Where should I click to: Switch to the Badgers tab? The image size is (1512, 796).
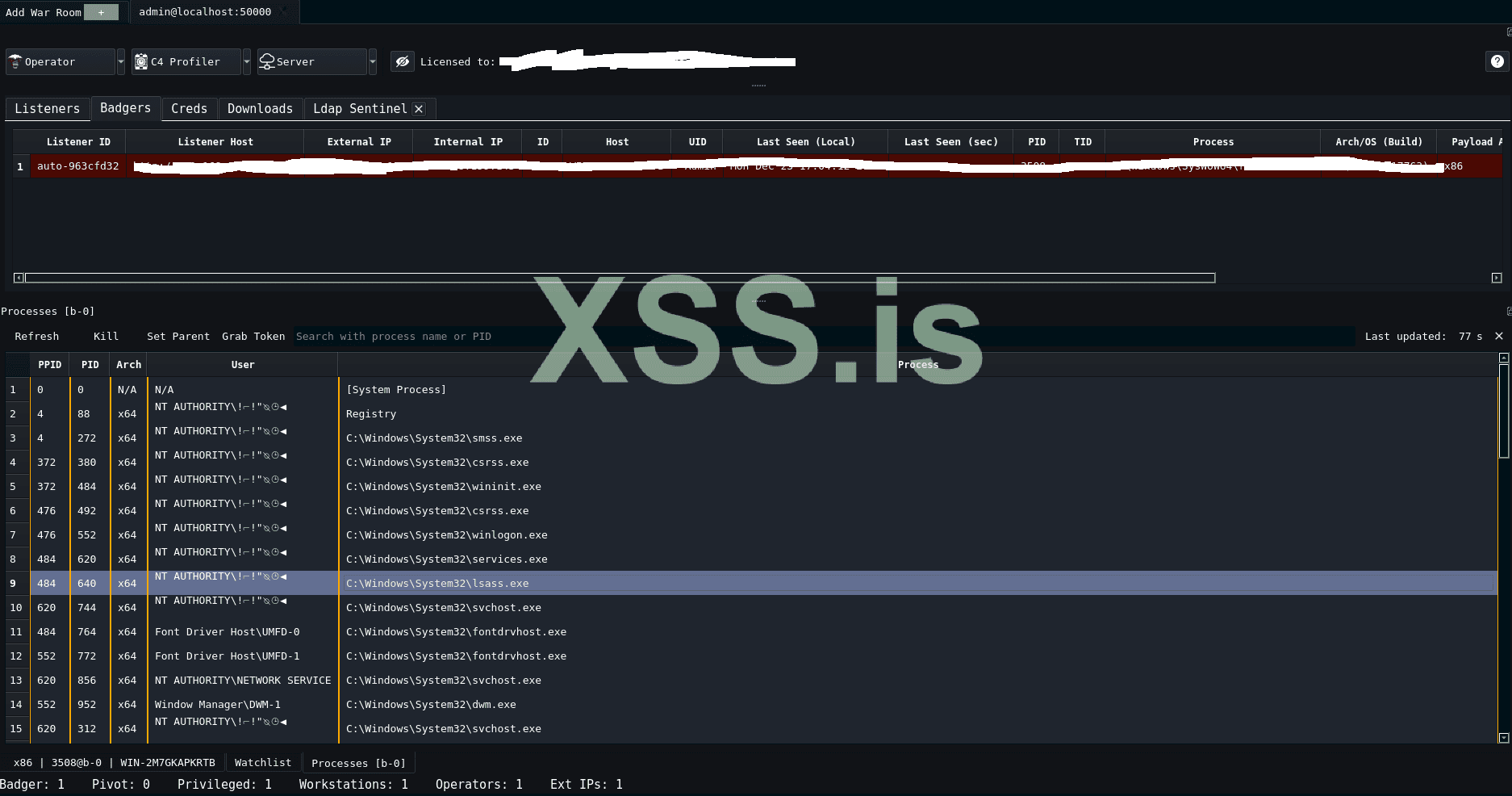(x=125, y=108)
